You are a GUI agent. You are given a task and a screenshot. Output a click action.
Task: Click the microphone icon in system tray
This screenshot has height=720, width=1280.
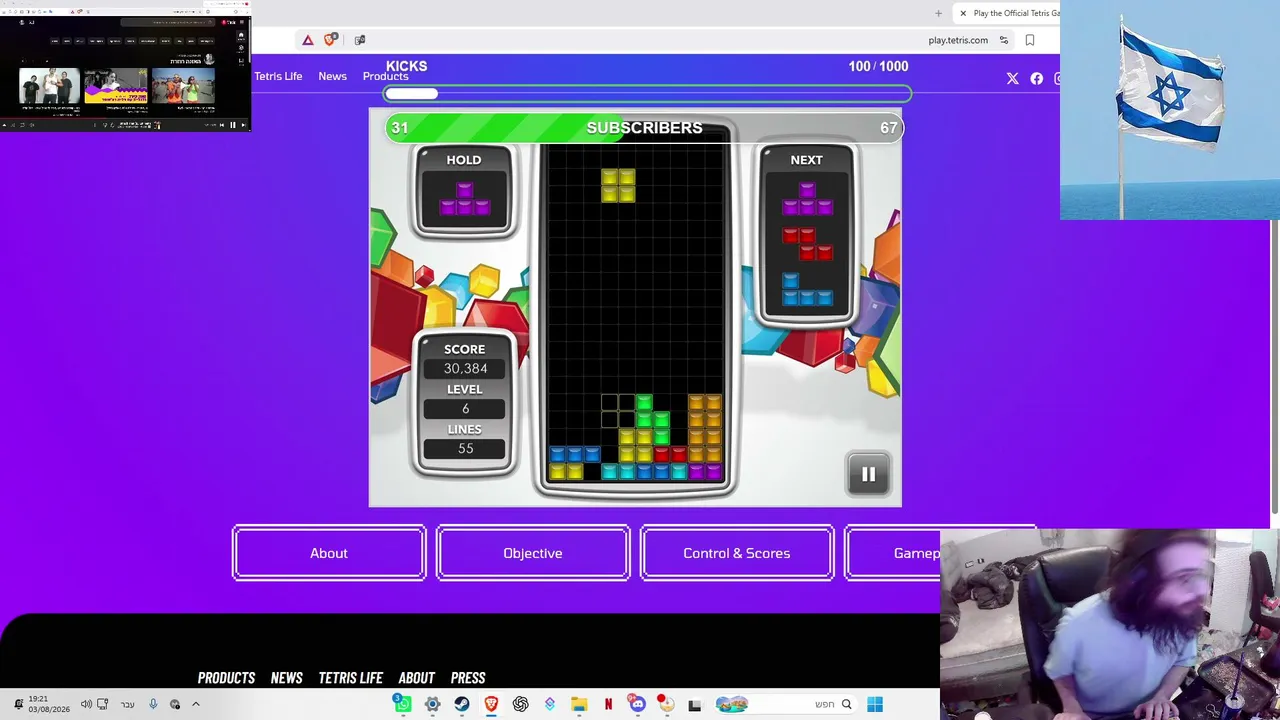click(153, 704)
